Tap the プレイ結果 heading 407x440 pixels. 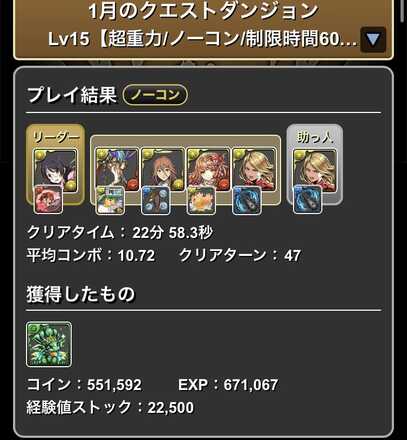tap(72, 95)
